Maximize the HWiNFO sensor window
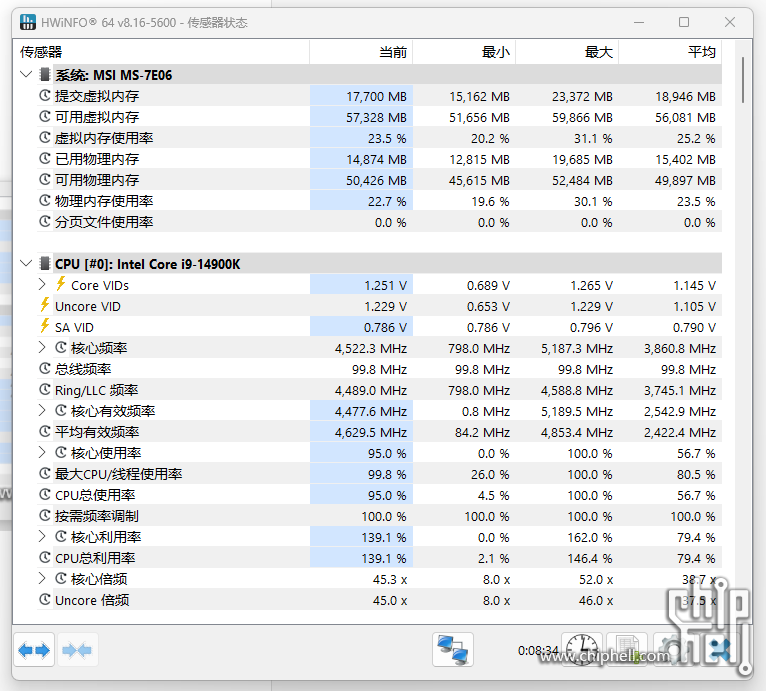This screenshot has height=691, width=766. click(684, 22)
